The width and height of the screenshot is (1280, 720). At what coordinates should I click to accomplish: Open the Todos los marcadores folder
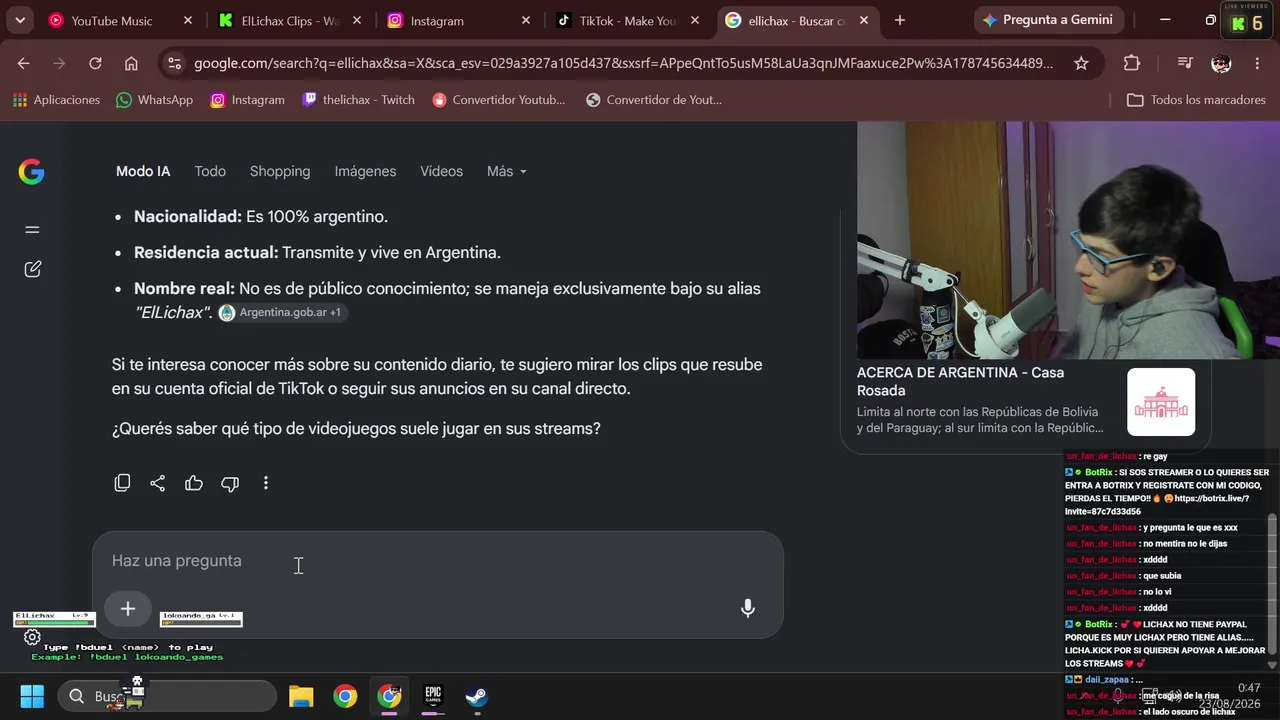1196,100
